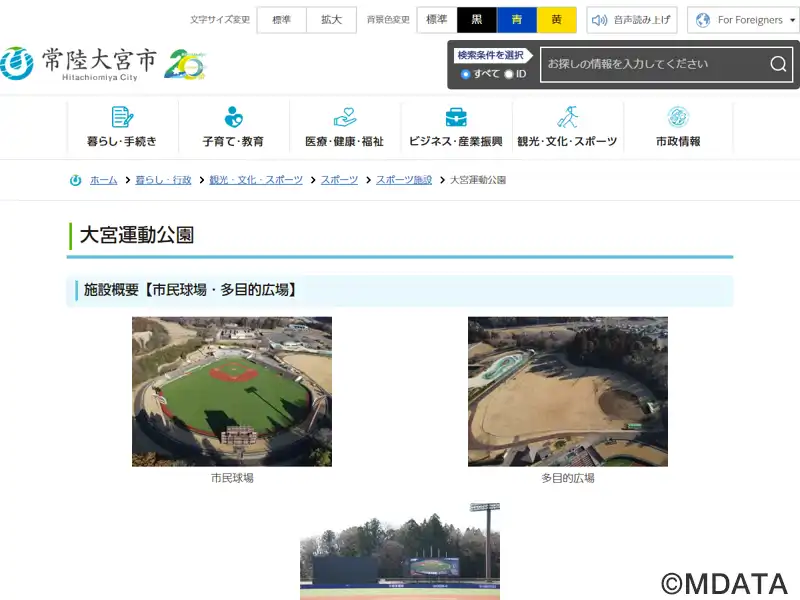
Task: Click the breadcrumb home city icon
Action: pyautogui.click(x=76, y=180)
